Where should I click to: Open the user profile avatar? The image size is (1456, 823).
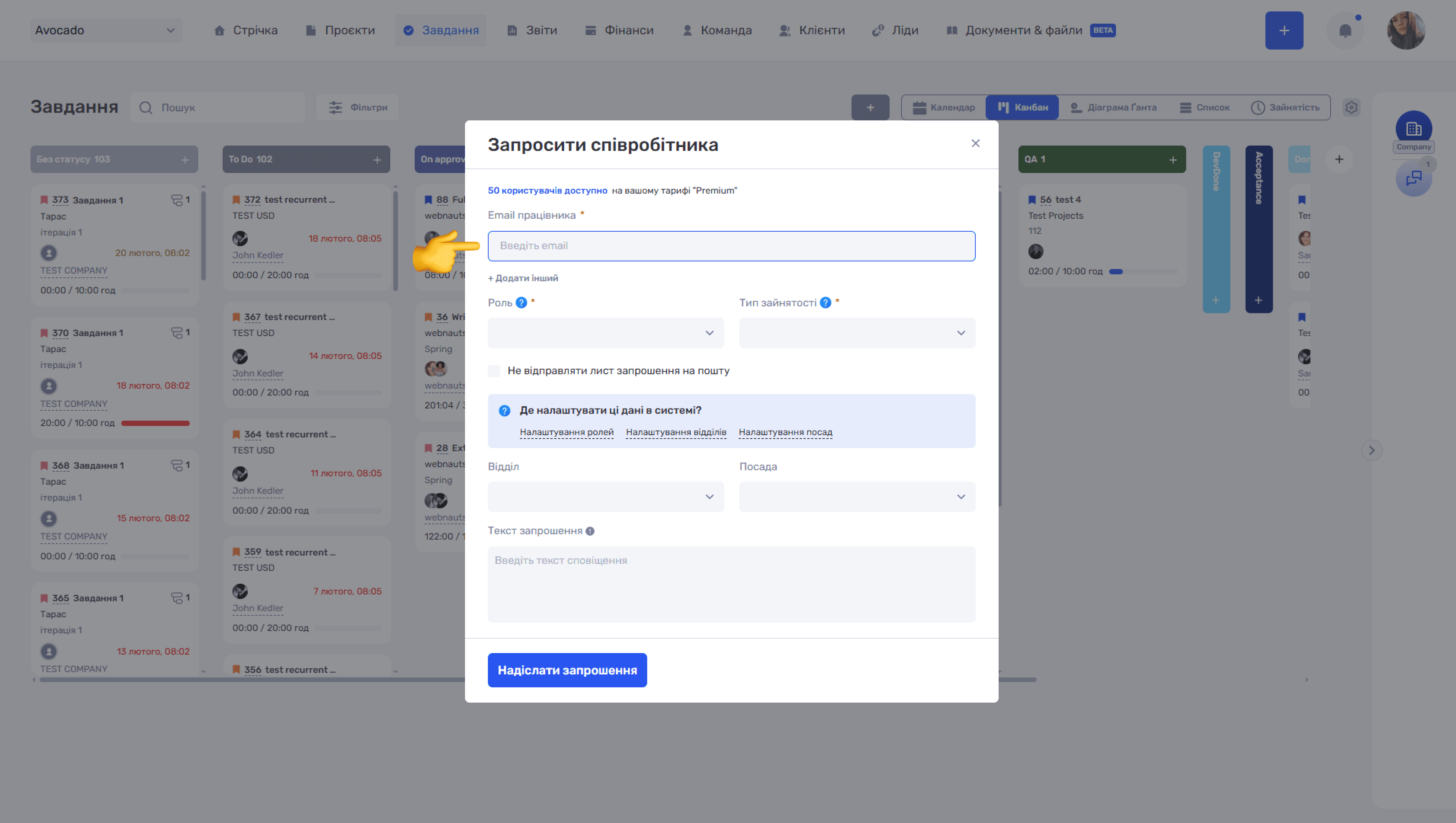pos(1406,30)
